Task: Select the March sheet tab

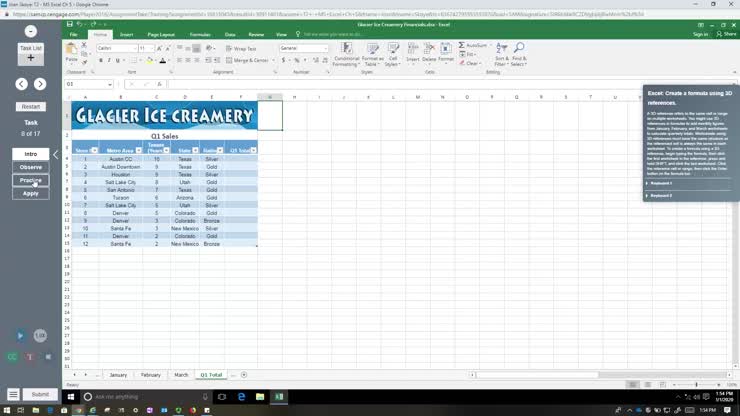Action: pyautogui.click(x=181, y=375)
